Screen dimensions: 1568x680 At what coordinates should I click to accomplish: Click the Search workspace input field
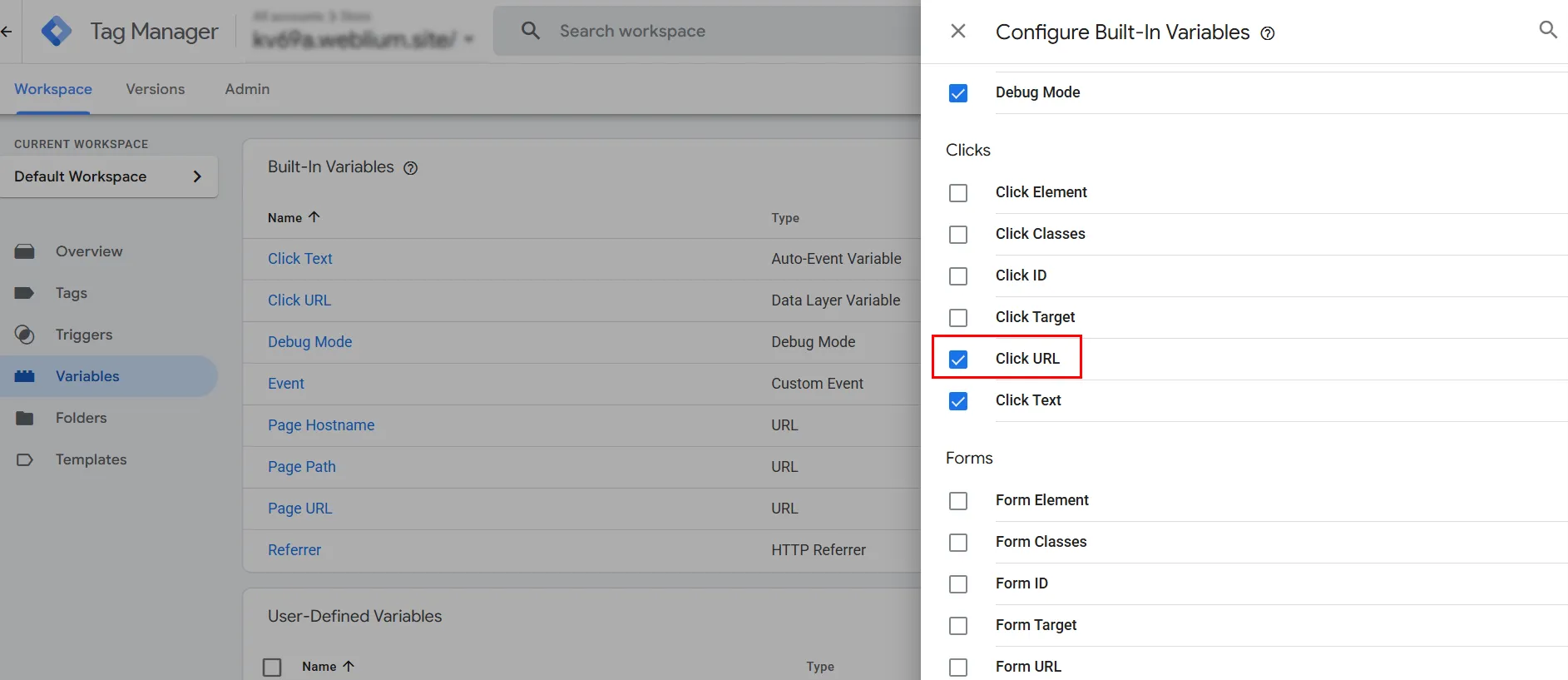(x=715, y=32)
